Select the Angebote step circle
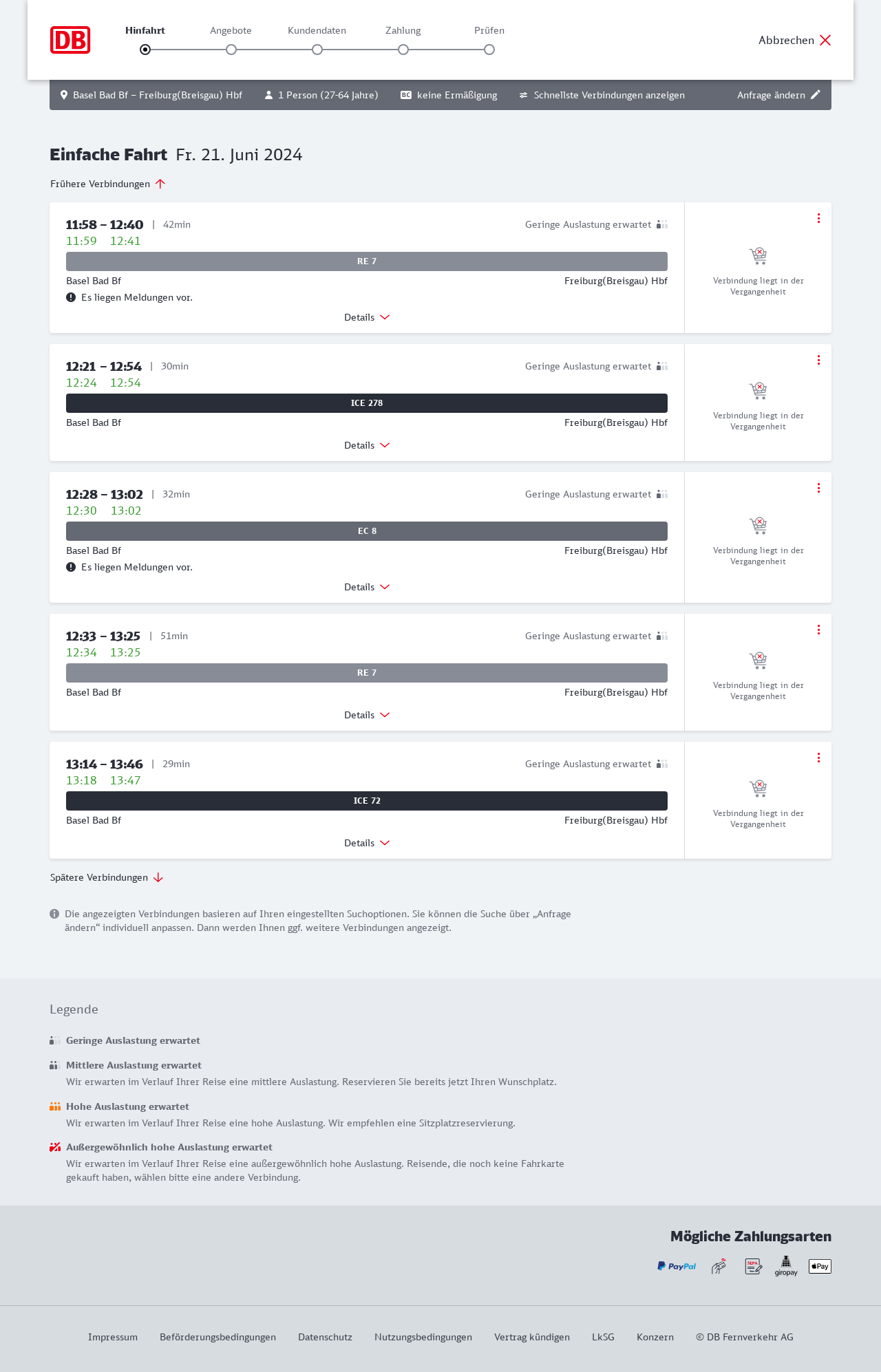The height and width of the screenshot is (1372, 881). pos(231,50)
